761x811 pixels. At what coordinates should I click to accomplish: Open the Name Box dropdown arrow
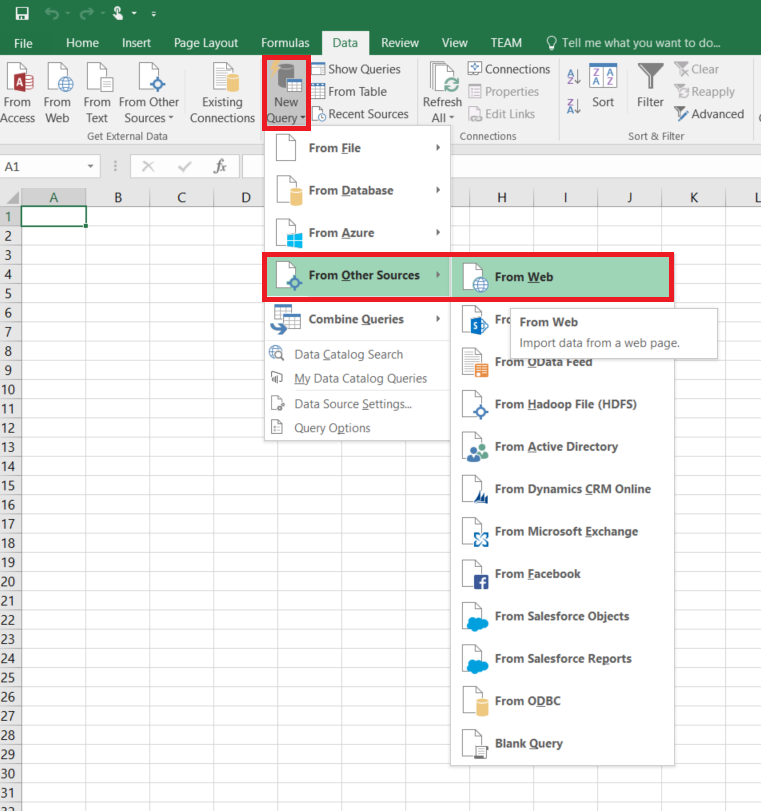91,167
